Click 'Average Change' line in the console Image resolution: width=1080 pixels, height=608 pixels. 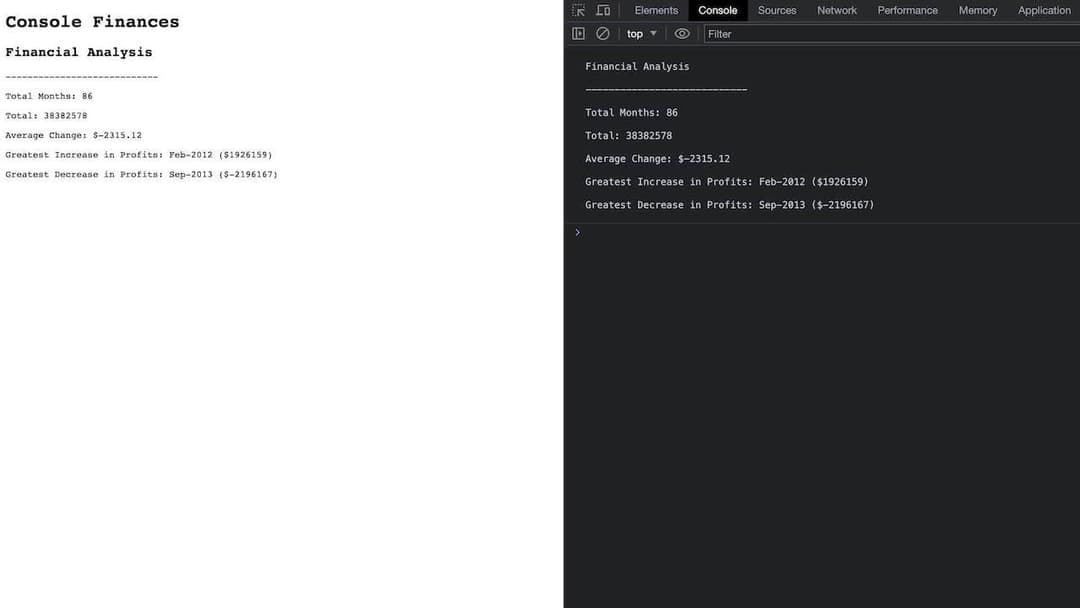point(657,159)
